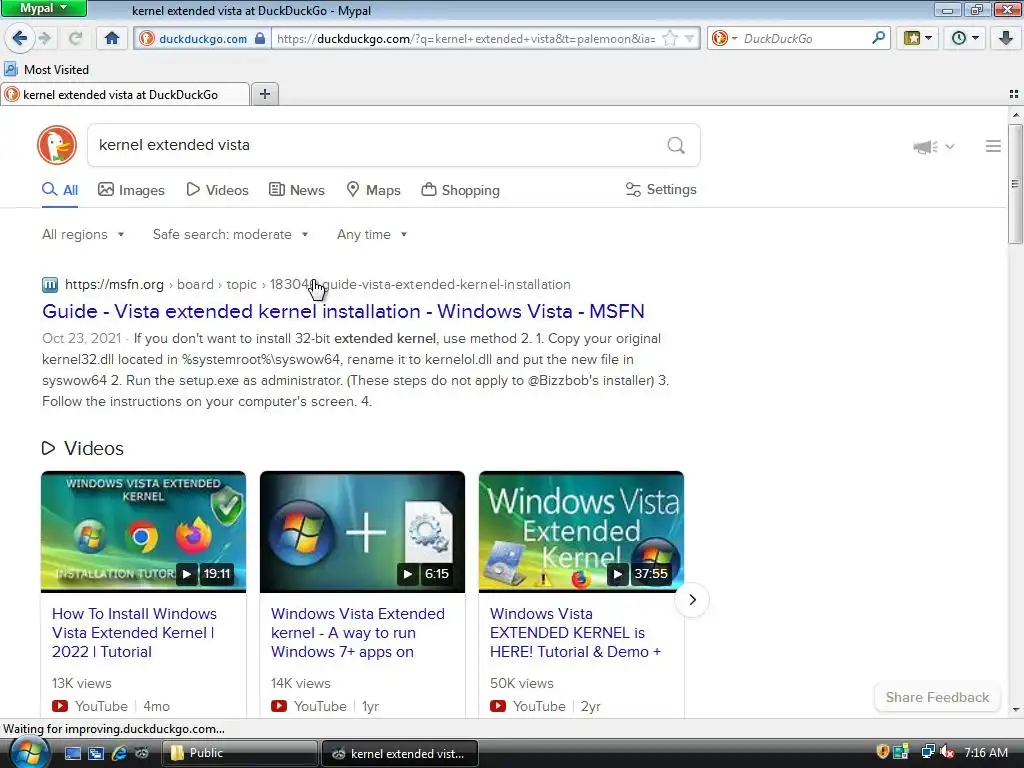Click the security shield tray icon
This screenshot has height=768, width=1024.
tap(882, 752)
